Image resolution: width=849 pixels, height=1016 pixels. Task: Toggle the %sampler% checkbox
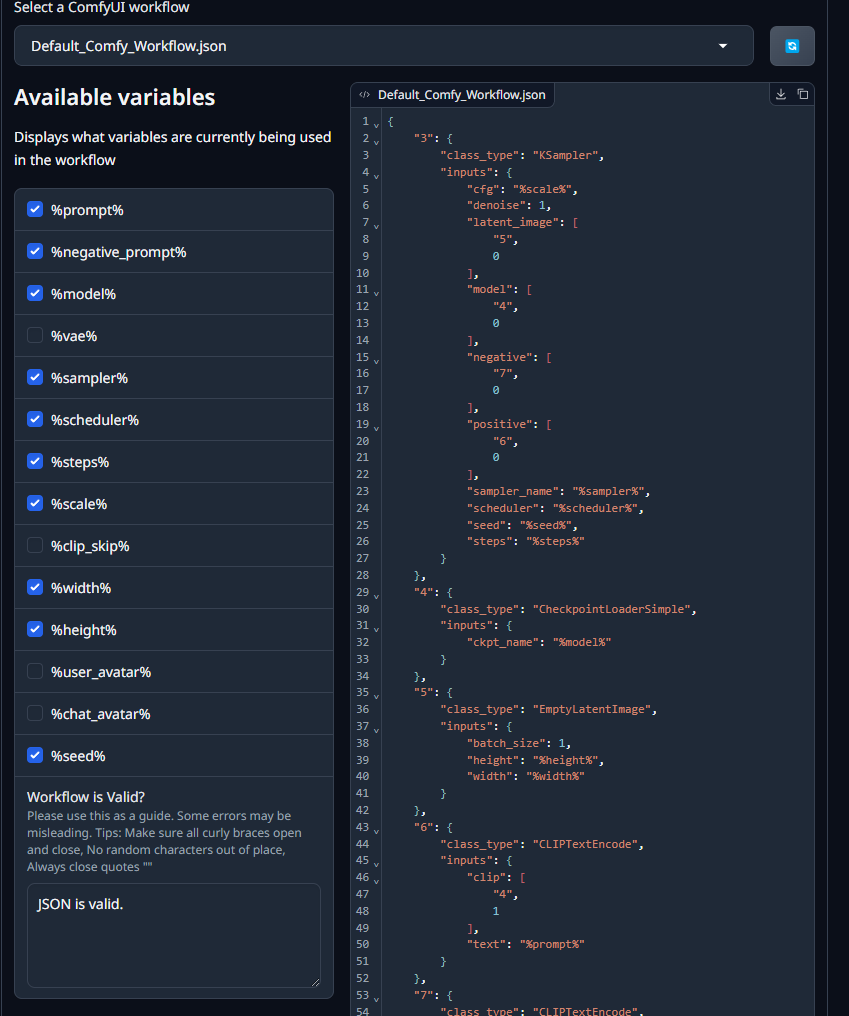pos(35,377)
